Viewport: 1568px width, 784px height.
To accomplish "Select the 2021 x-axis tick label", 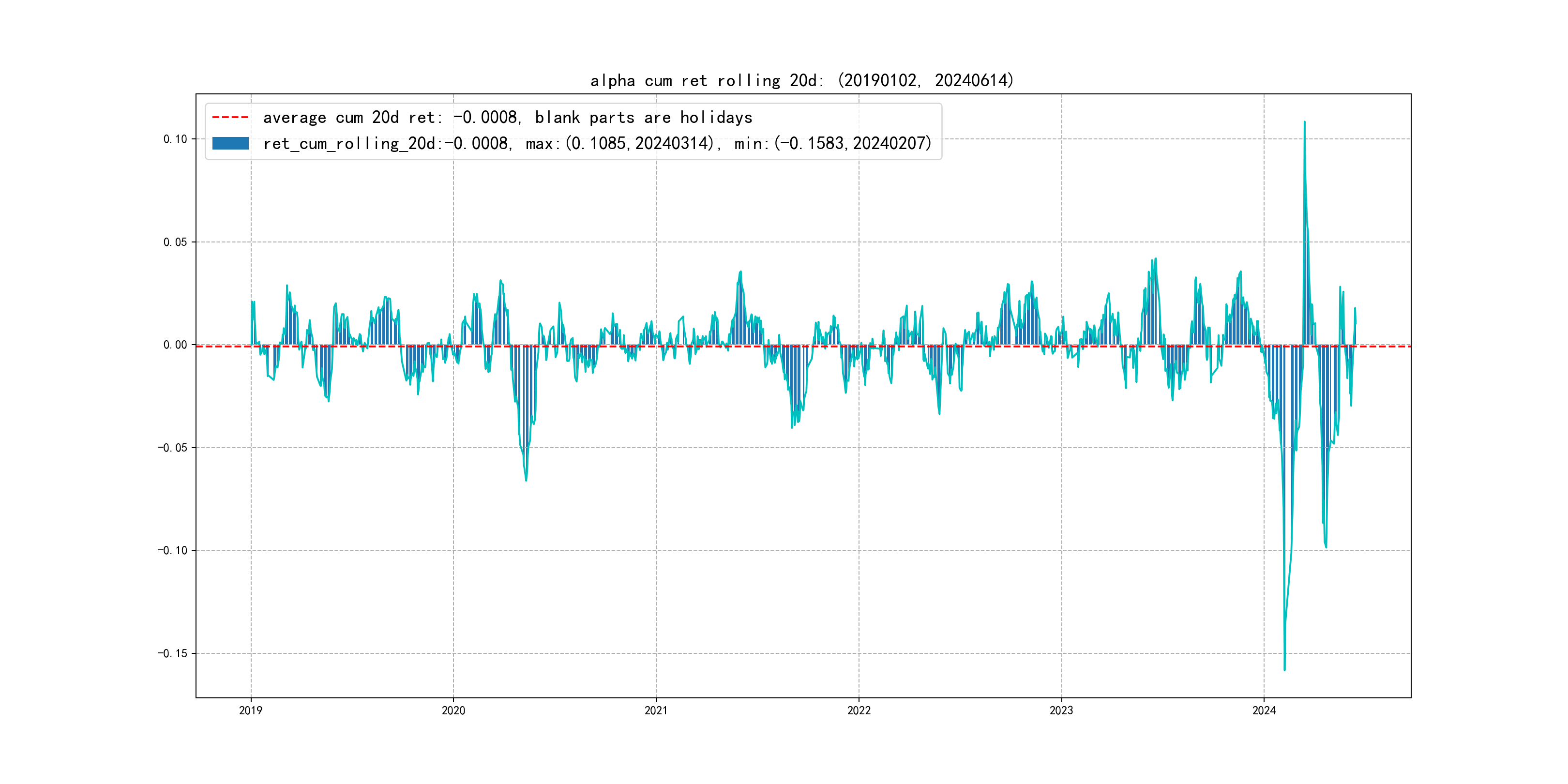I will (x=656, y=710).
